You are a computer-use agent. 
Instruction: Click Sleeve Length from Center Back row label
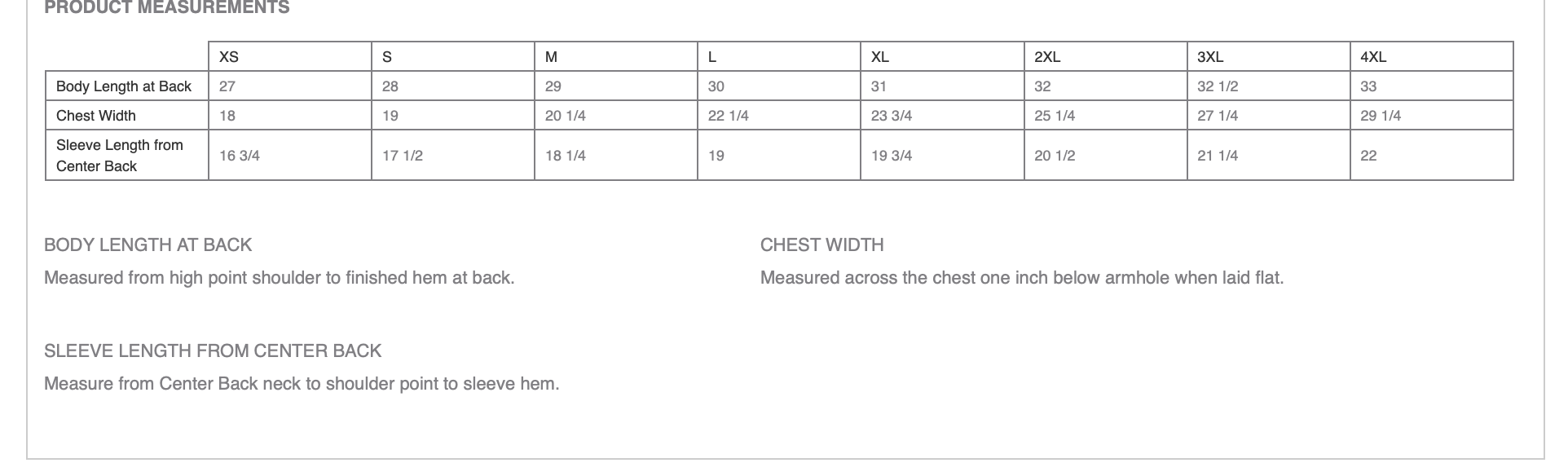(120, 155)
